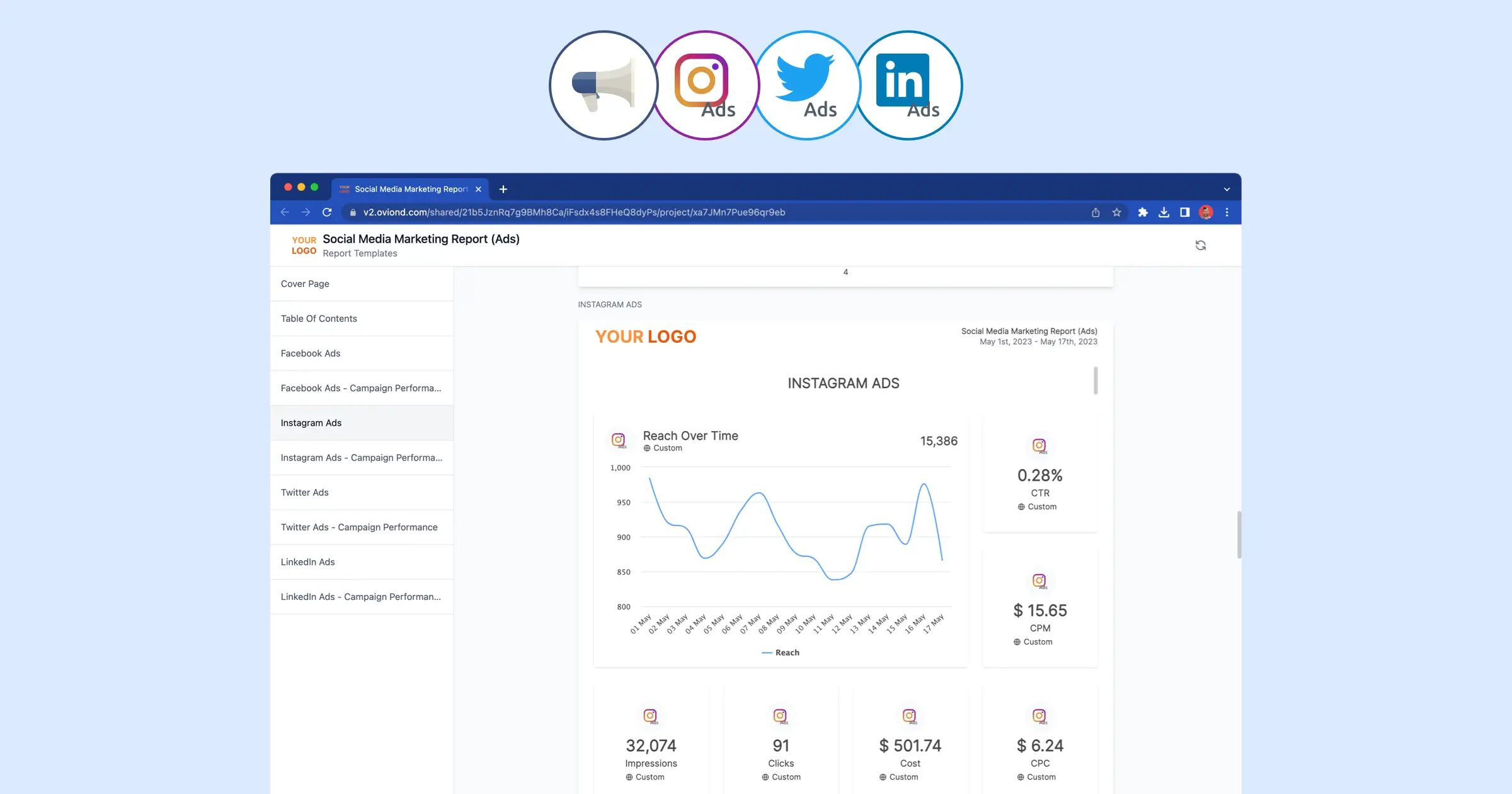Close the Social Media Marketing Report tab
1512x794 pixels.
pos(478,189)
